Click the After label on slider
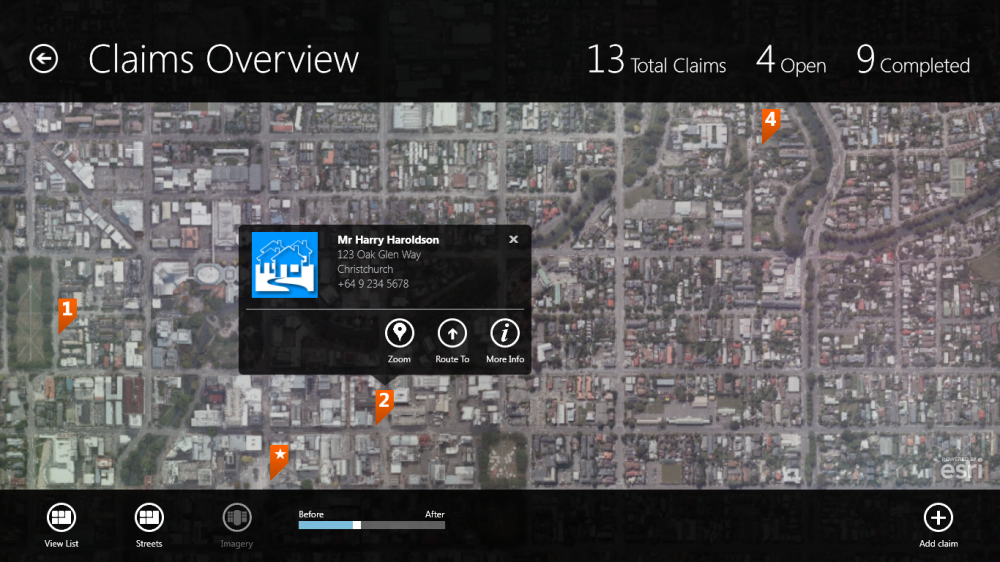Screen dimensions: 1000x562 tap(435, 514)
